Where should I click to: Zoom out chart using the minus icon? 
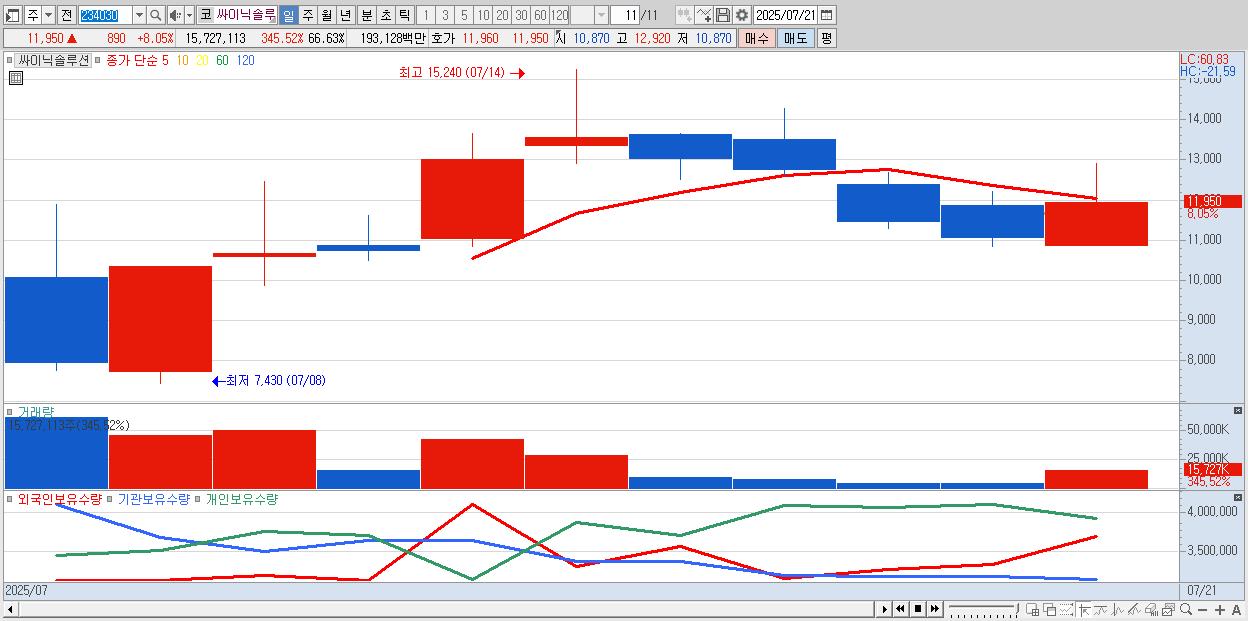(x=1202, y=610)
